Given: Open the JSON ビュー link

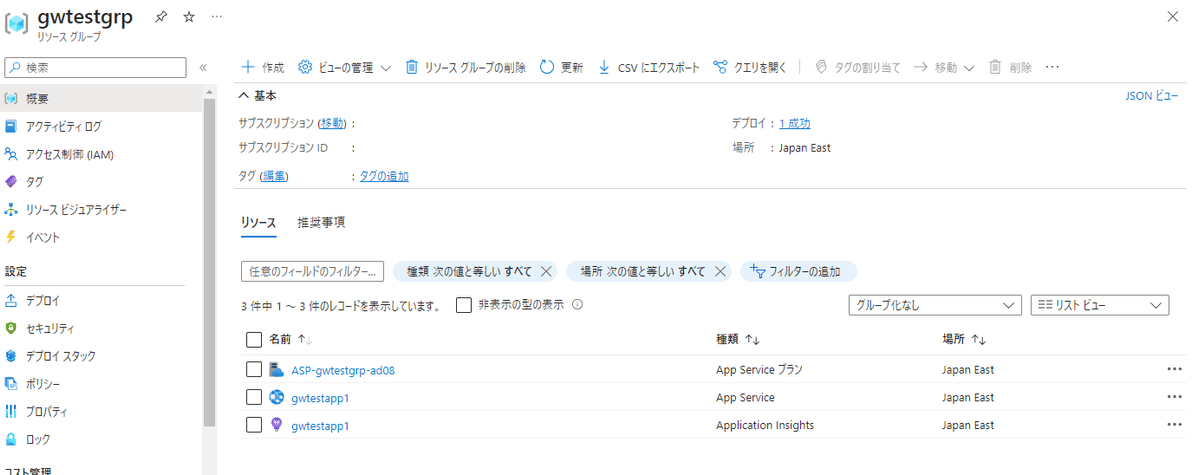Looking at the screenshot, I should (x=1152, y=95).
